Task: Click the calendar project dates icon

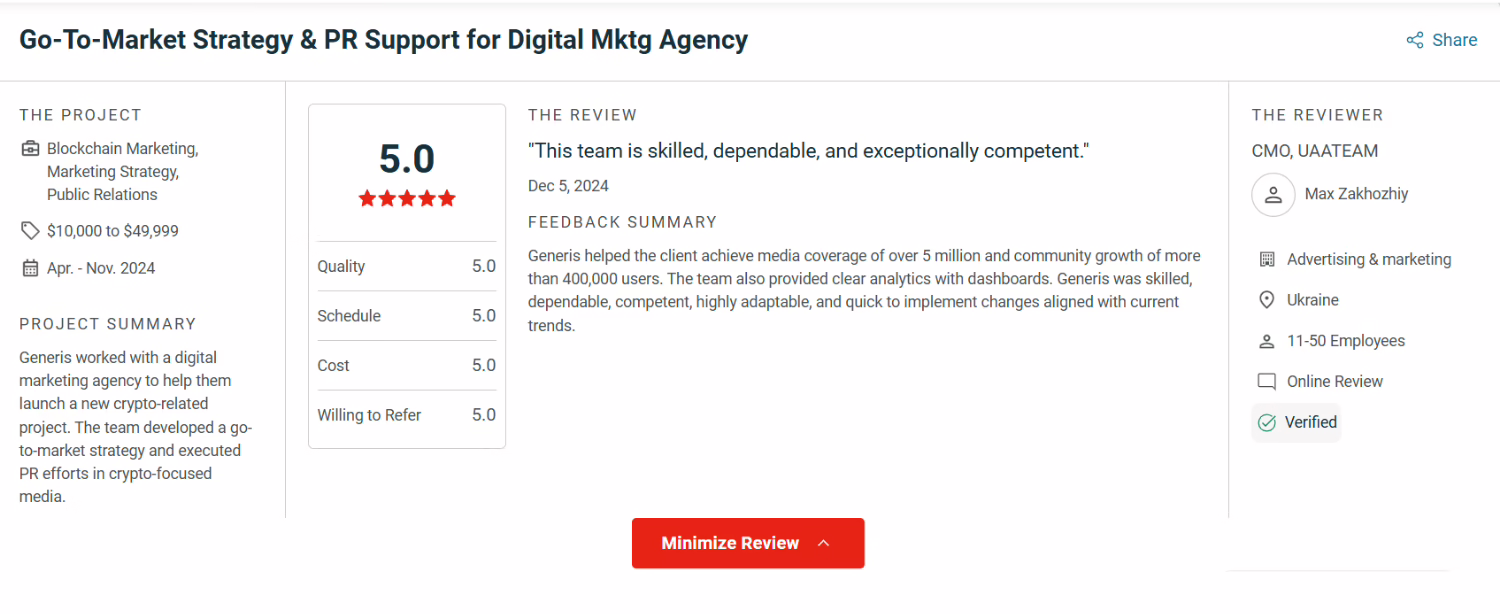Action: [x=30, y=268]
